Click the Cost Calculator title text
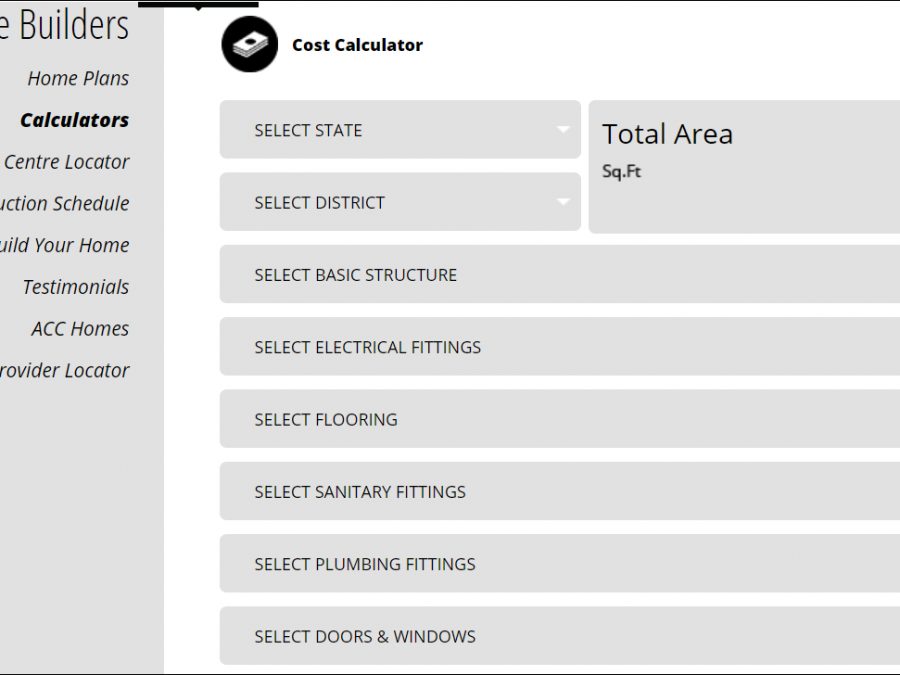Viewport: 900px width, 675px height. (357, 45)
